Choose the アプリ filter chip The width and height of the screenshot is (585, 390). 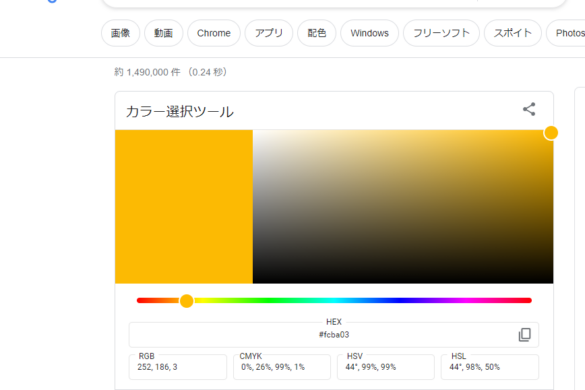(x=269, y=33)
